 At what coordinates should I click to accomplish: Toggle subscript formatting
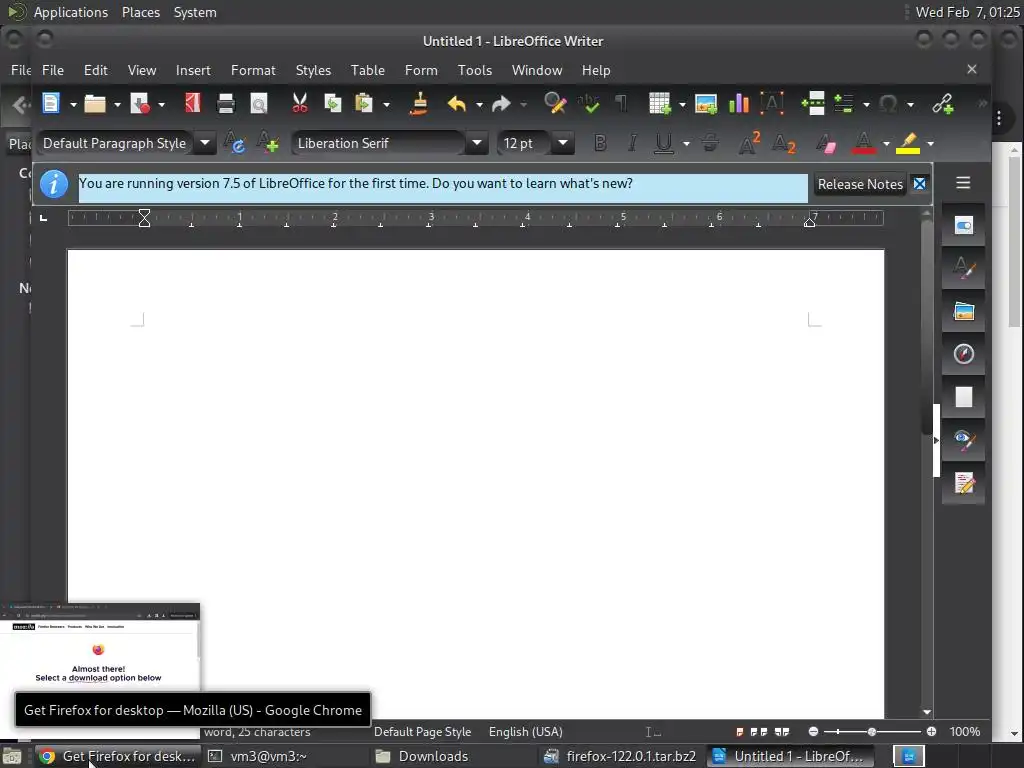(783, 143)
